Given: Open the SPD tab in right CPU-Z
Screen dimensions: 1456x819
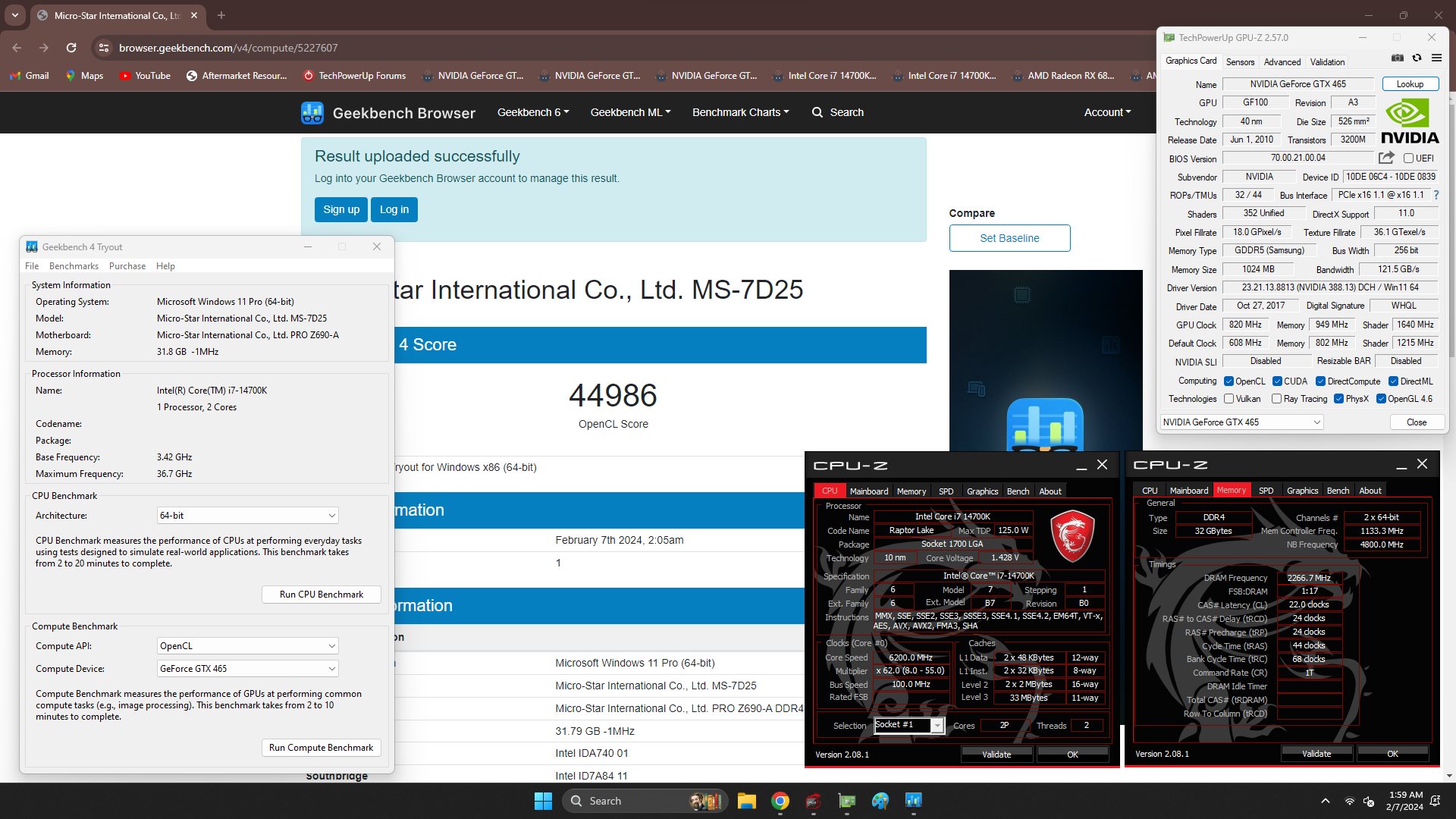Looking at the screenshot, I should tap(1266, 491).
